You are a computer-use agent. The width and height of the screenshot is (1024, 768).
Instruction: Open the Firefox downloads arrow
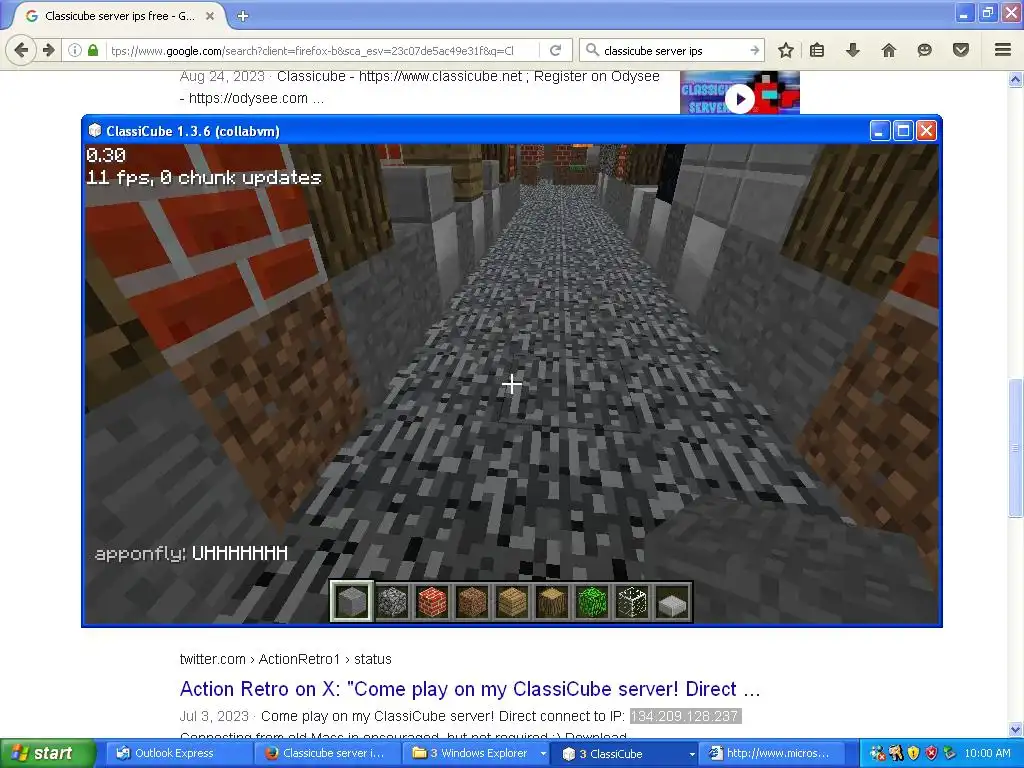(852, 50)
